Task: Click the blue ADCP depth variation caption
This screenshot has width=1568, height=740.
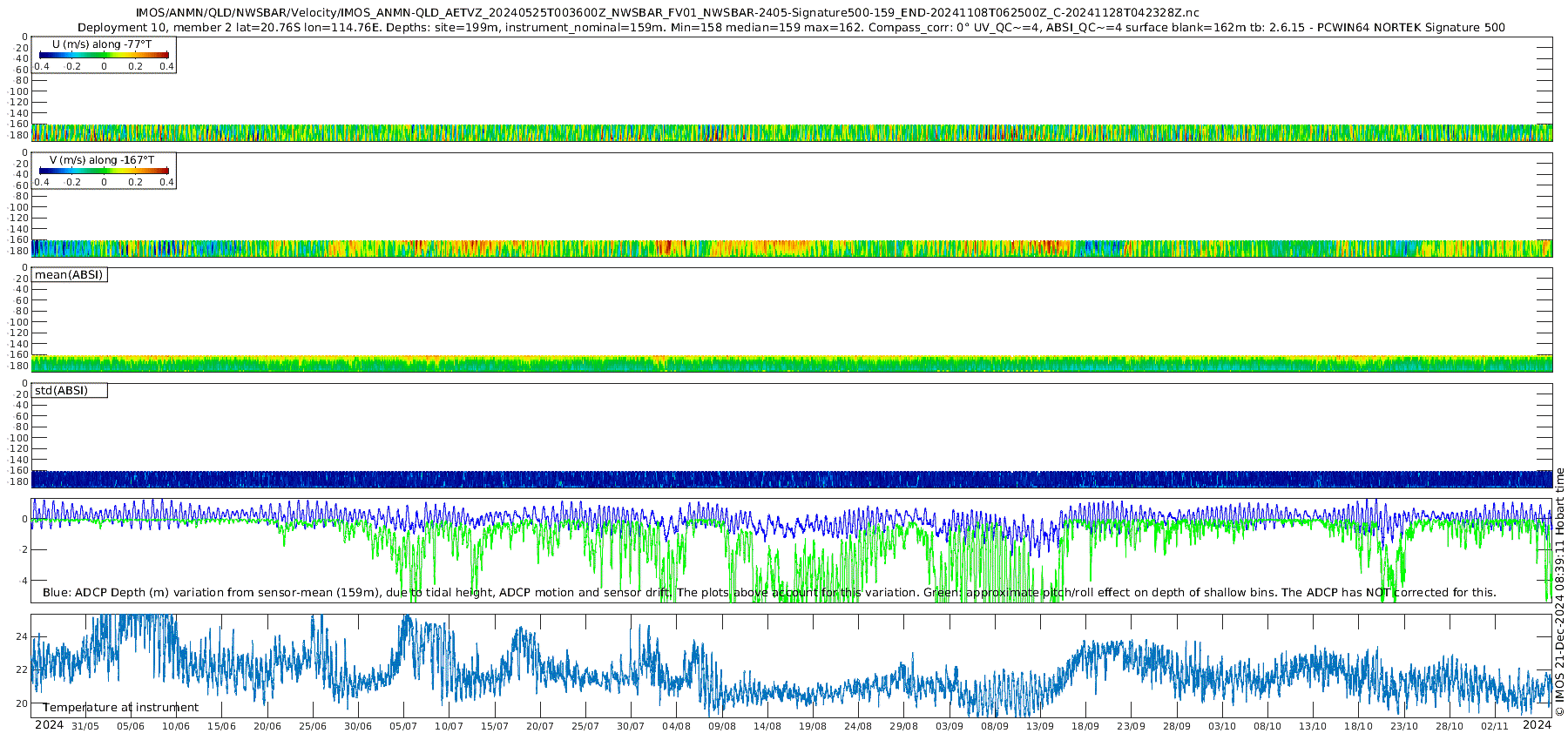Action: coord(357,593)
